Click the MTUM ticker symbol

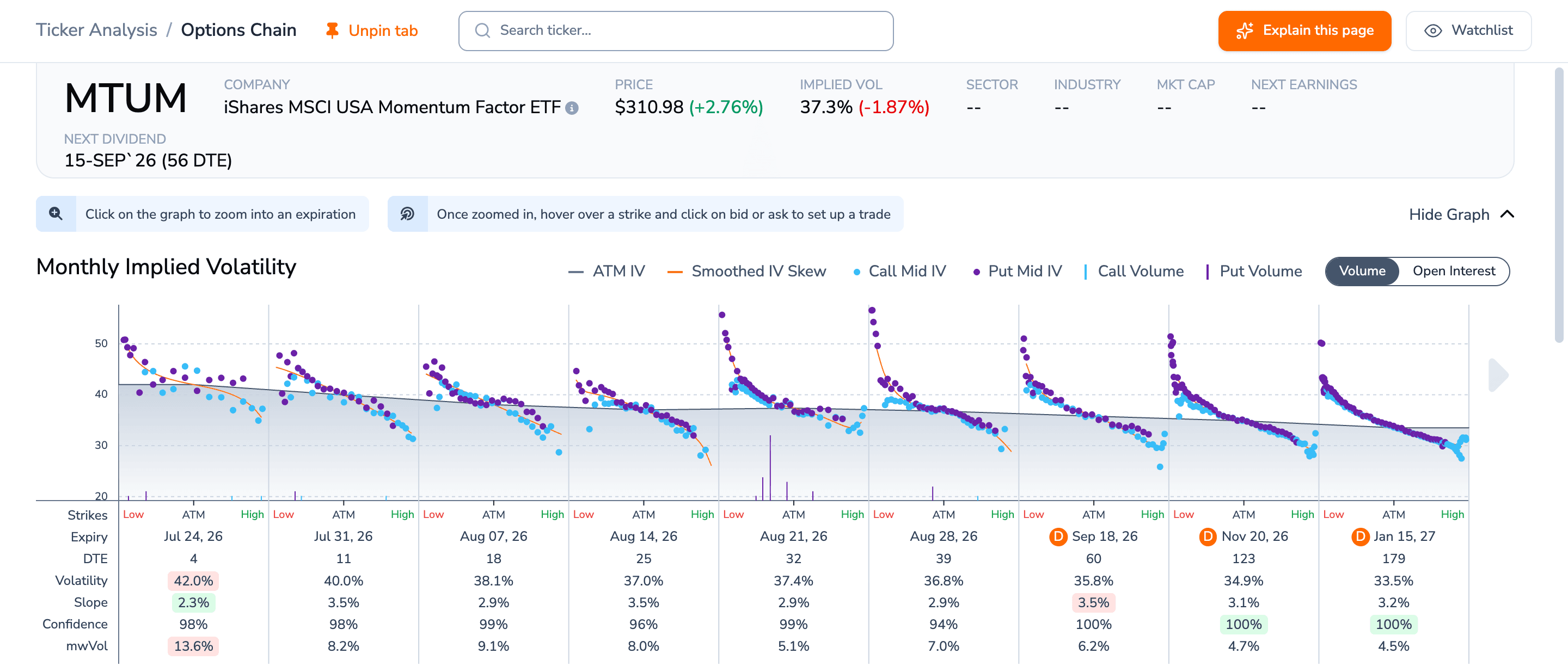[x=126, y=98]
